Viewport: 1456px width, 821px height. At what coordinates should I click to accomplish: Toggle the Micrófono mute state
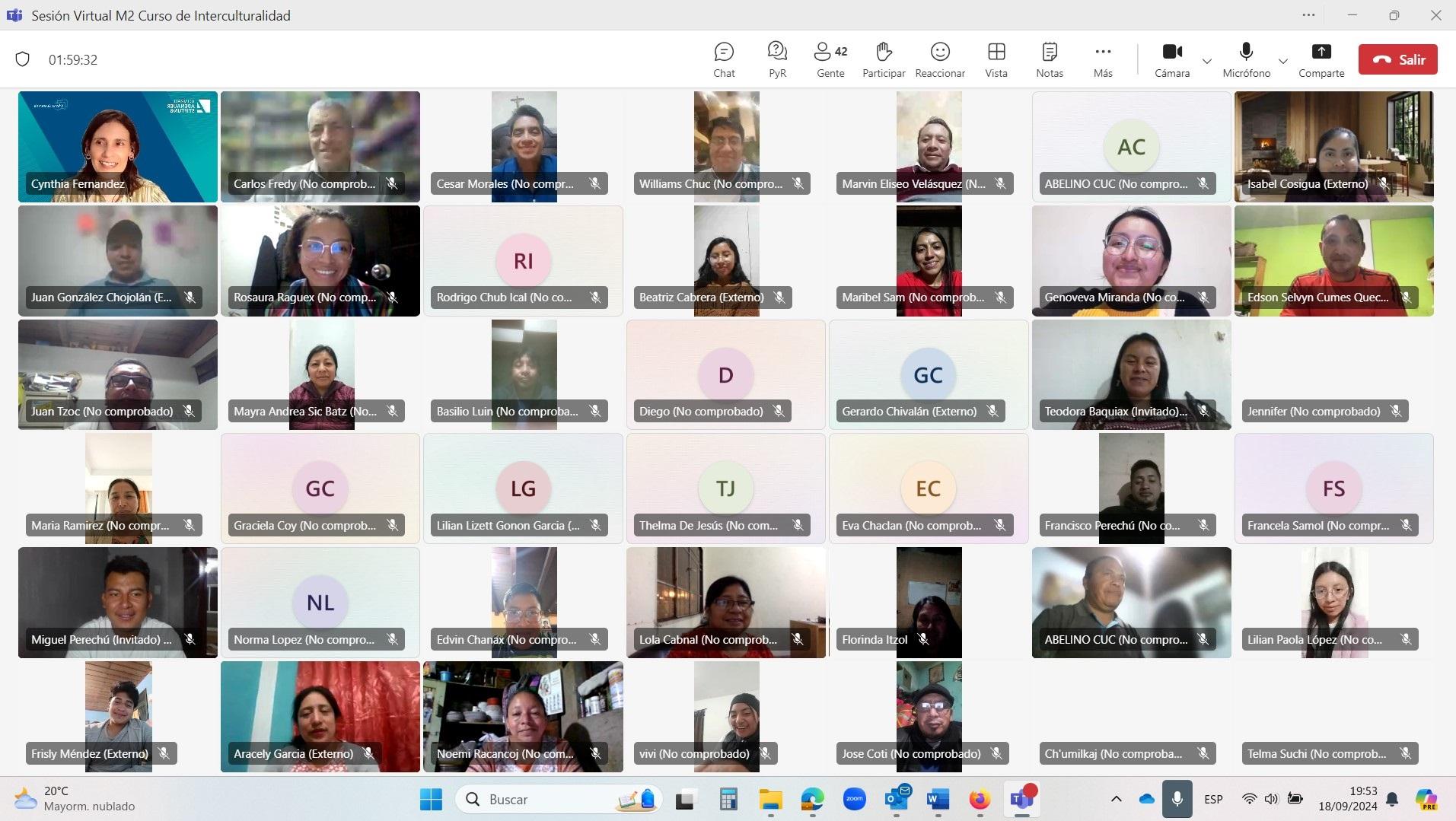1246,59
